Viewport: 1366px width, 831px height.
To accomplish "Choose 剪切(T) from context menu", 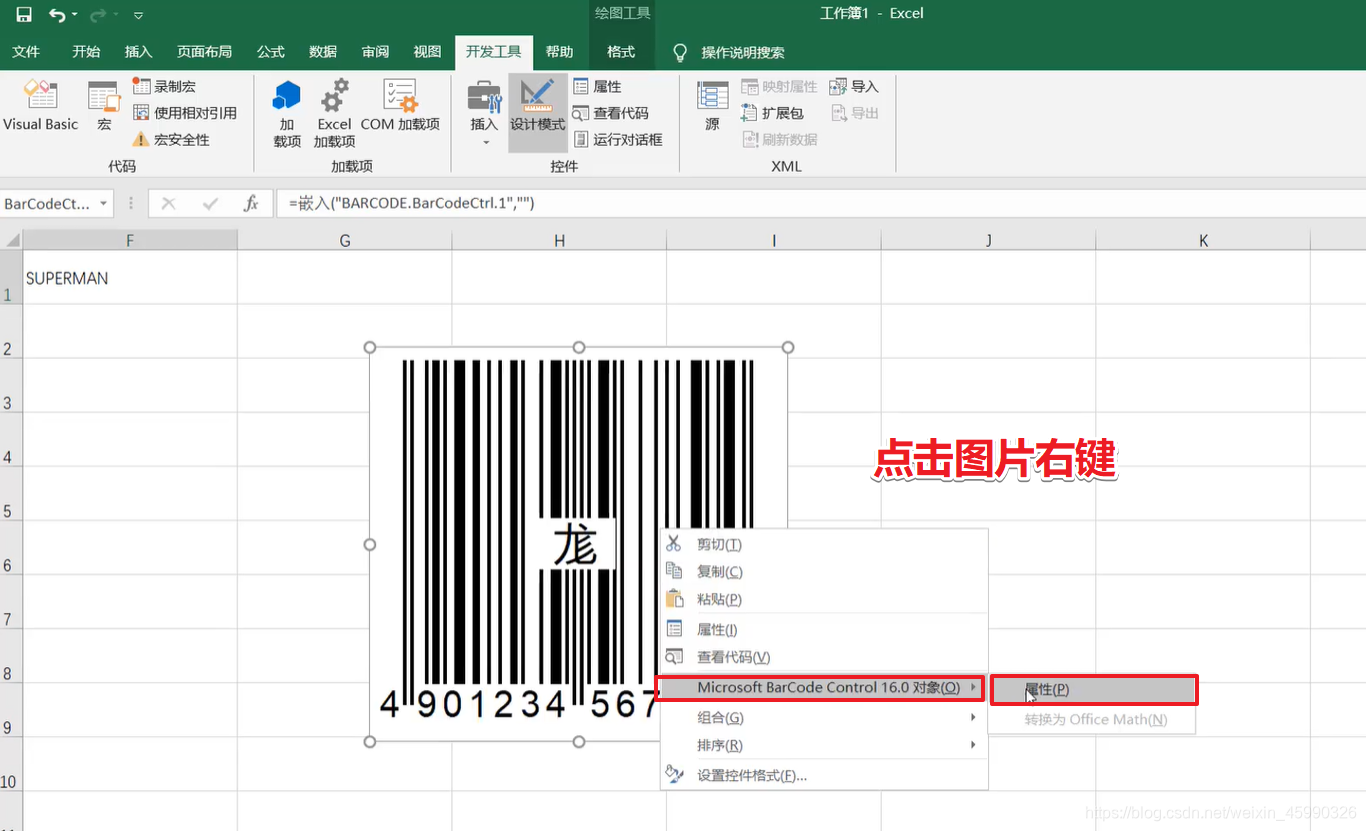I will point(824,544).
